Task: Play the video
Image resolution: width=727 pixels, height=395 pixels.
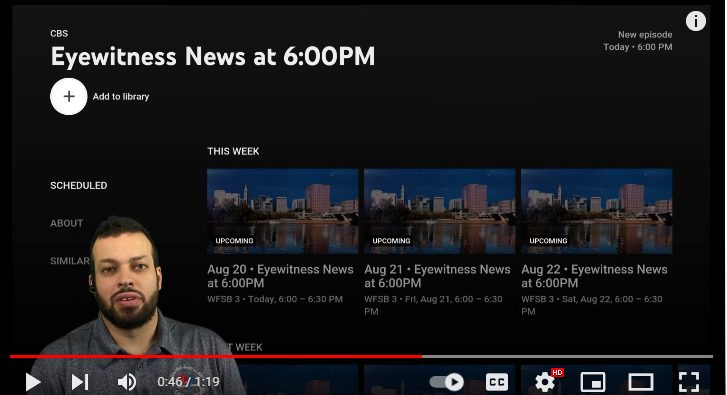Action: 32,382
